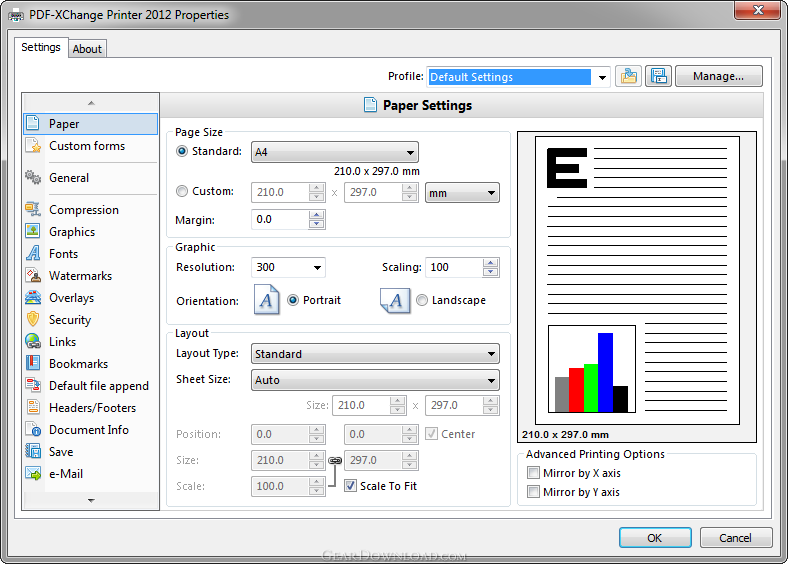Open the Watermarks stamp icon
The image size is (788, 564).
click(33, 275)
